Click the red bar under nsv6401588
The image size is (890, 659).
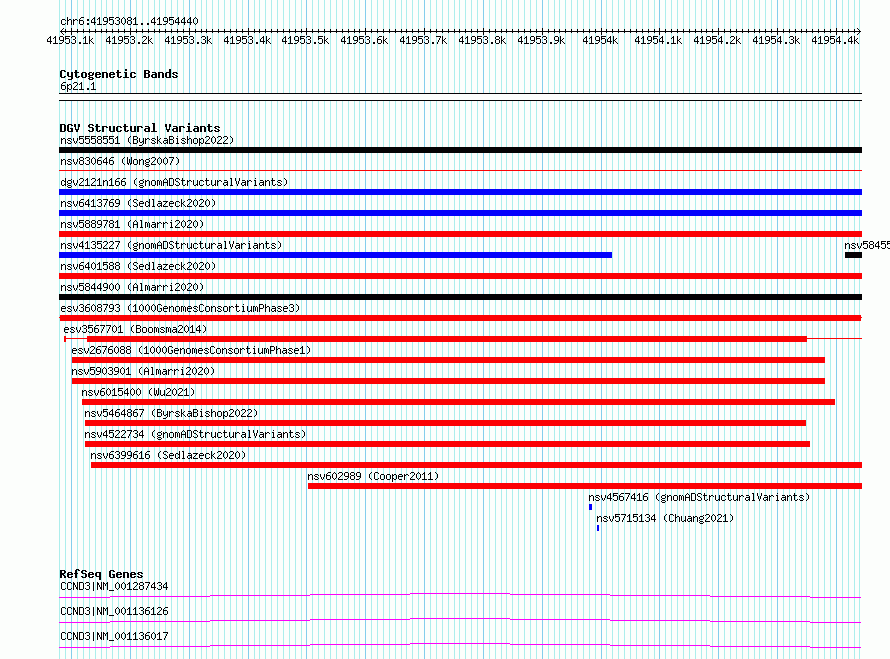460,276
